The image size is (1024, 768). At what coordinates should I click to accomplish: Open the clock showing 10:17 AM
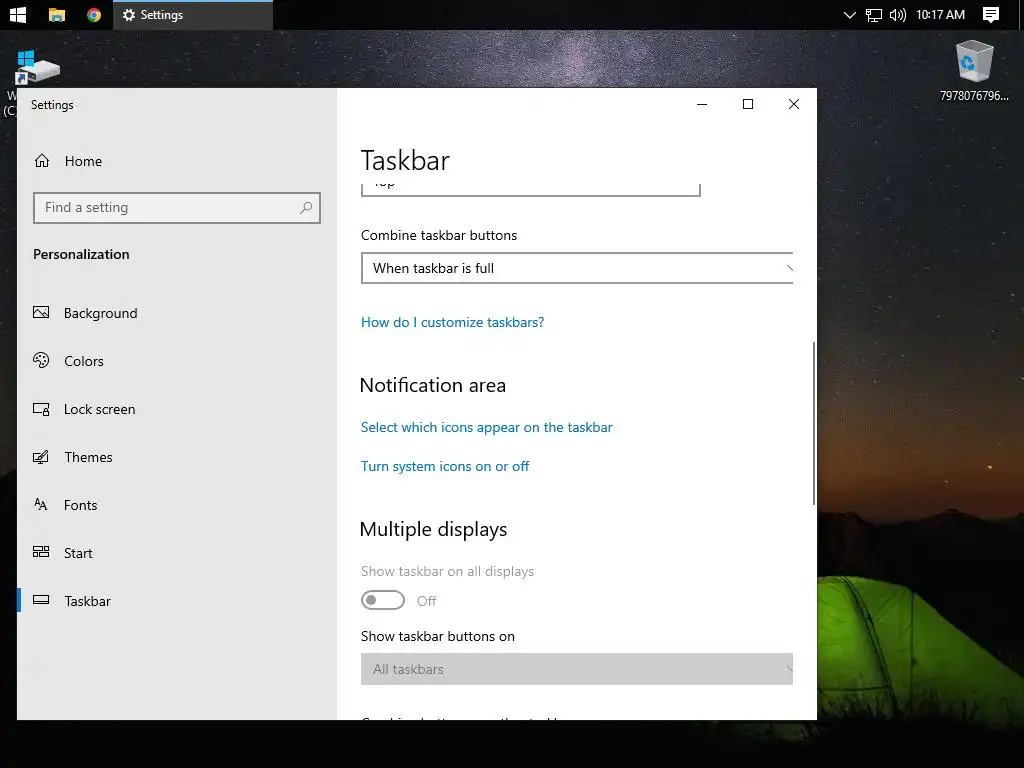(x=940, y=14)
